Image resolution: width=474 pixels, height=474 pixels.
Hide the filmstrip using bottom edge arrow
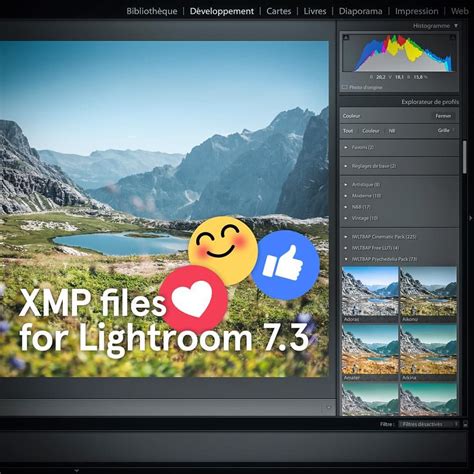pos(77,470)
